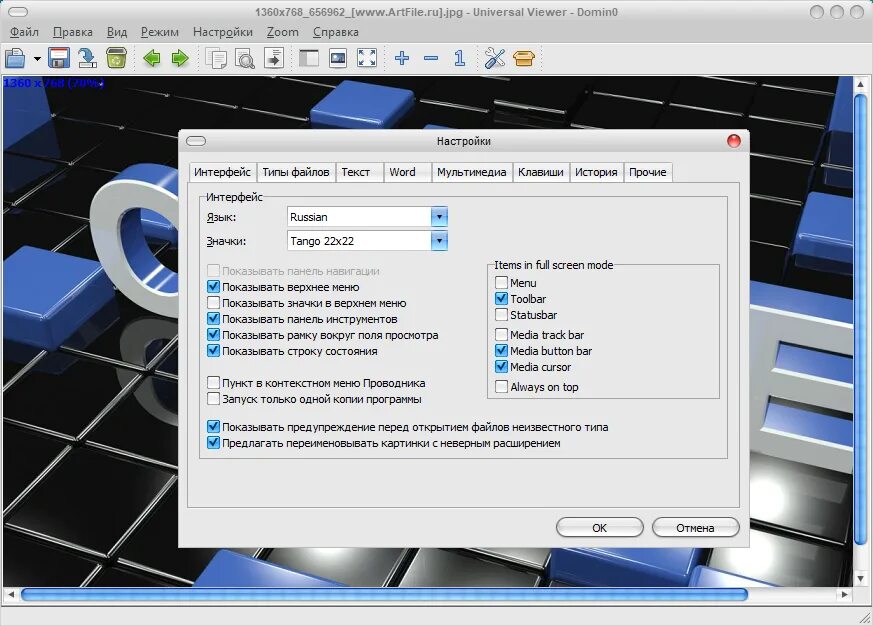
Task: Click the orange box plugins icon
Action: point(523,58)
